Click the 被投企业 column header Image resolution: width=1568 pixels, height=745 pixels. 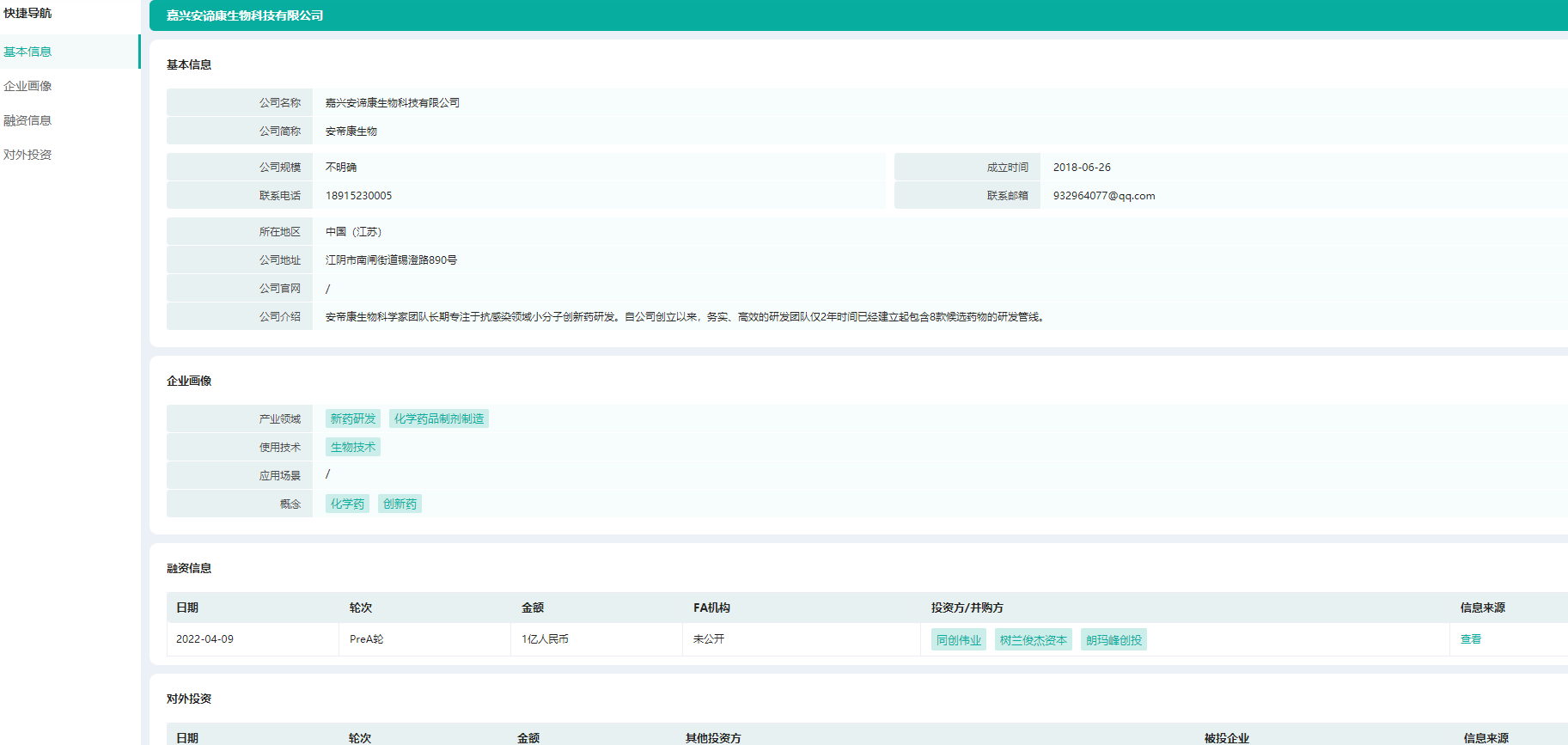pos(1227,738)
